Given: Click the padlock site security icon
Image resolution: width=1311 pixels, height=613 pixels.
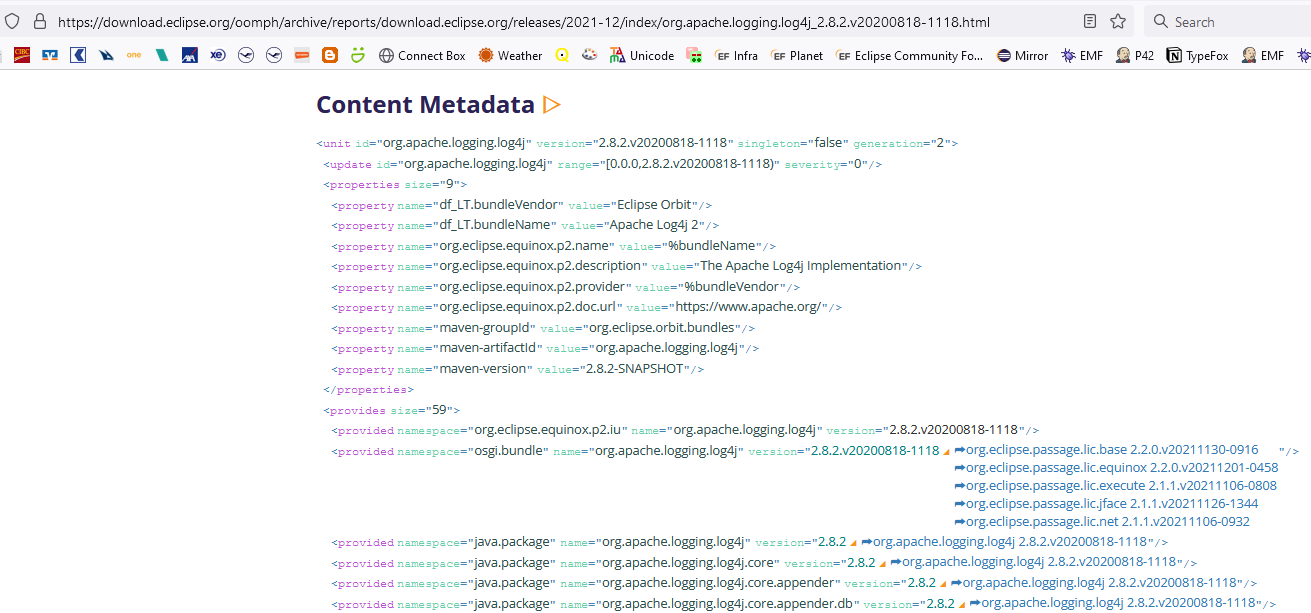Looking at the screenshot, I should pyautogui.click(x=40, y=21).
